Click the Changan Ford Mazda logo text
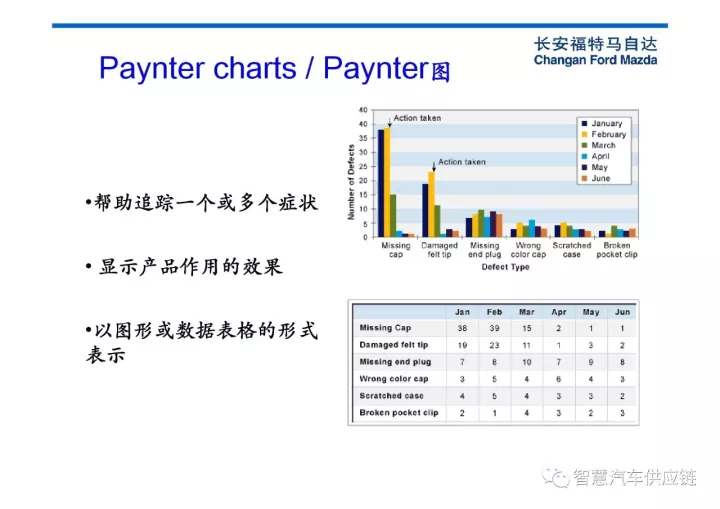The width and height of the screenshot is (720, 509). coord(595,52)
